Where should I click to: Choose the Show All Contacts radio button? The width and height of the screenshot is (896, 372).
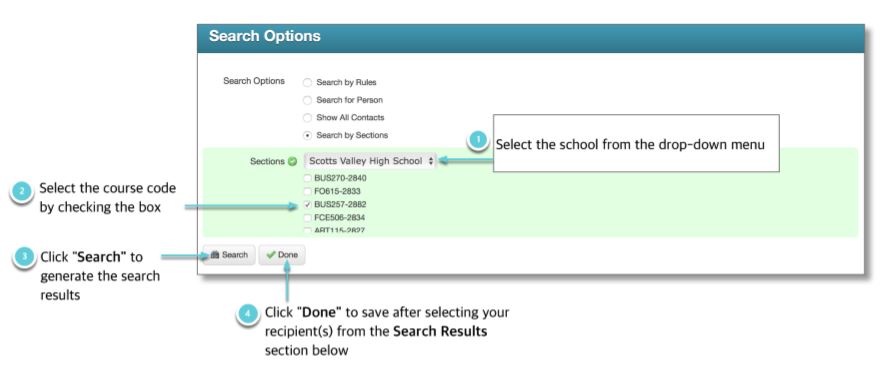tap(307, 118)
